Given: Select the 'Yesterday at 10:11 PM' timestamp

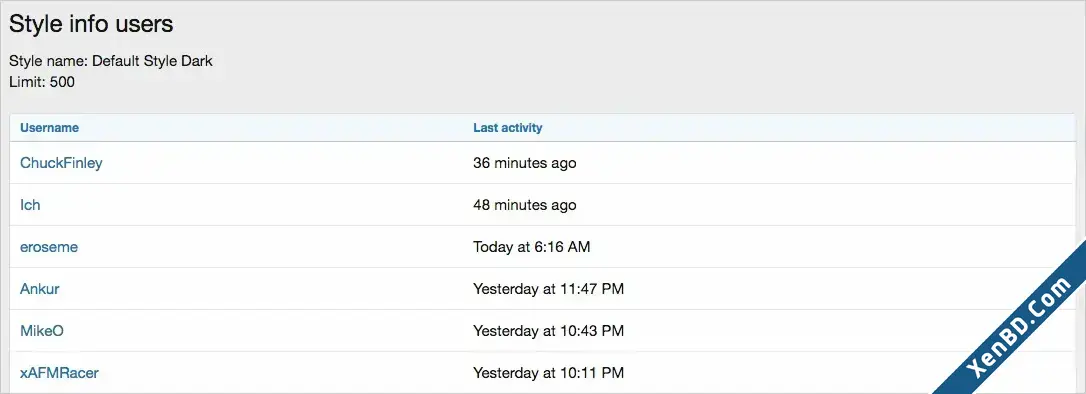Looking at the screenshot, I should click(549, 373).
